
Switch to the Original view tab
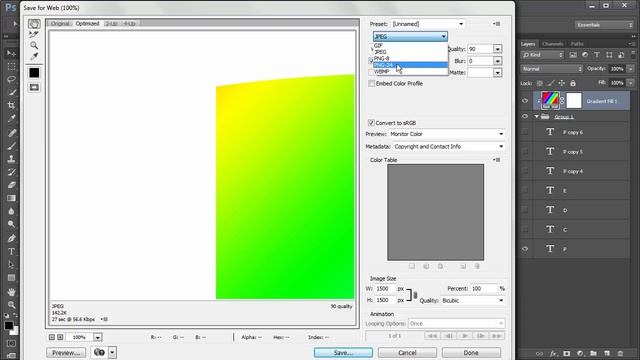pyautogui.click(x=60, y=23)
